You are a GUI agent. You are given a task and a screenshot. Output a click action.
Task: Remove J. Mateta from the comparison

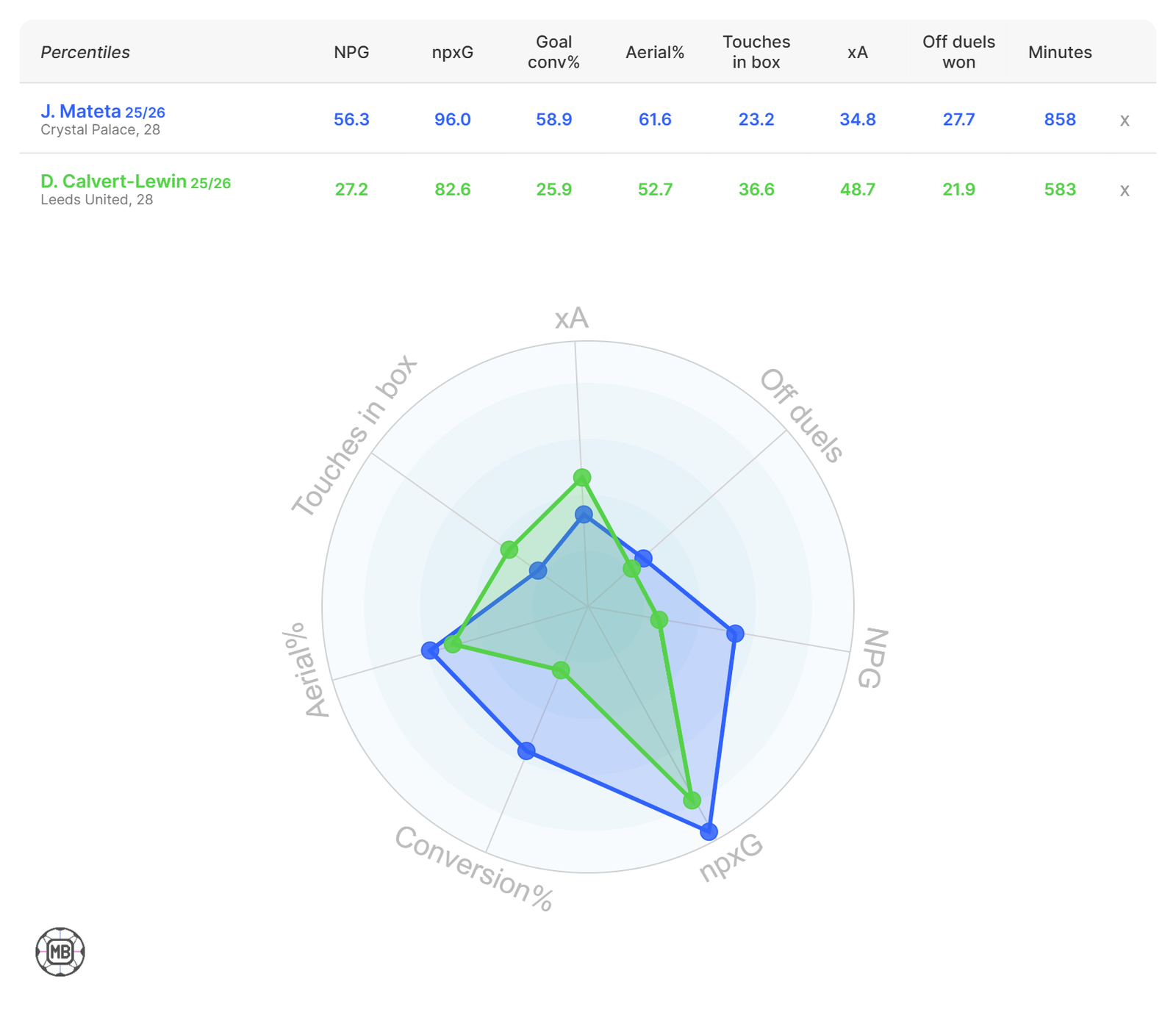(1124, 121)
